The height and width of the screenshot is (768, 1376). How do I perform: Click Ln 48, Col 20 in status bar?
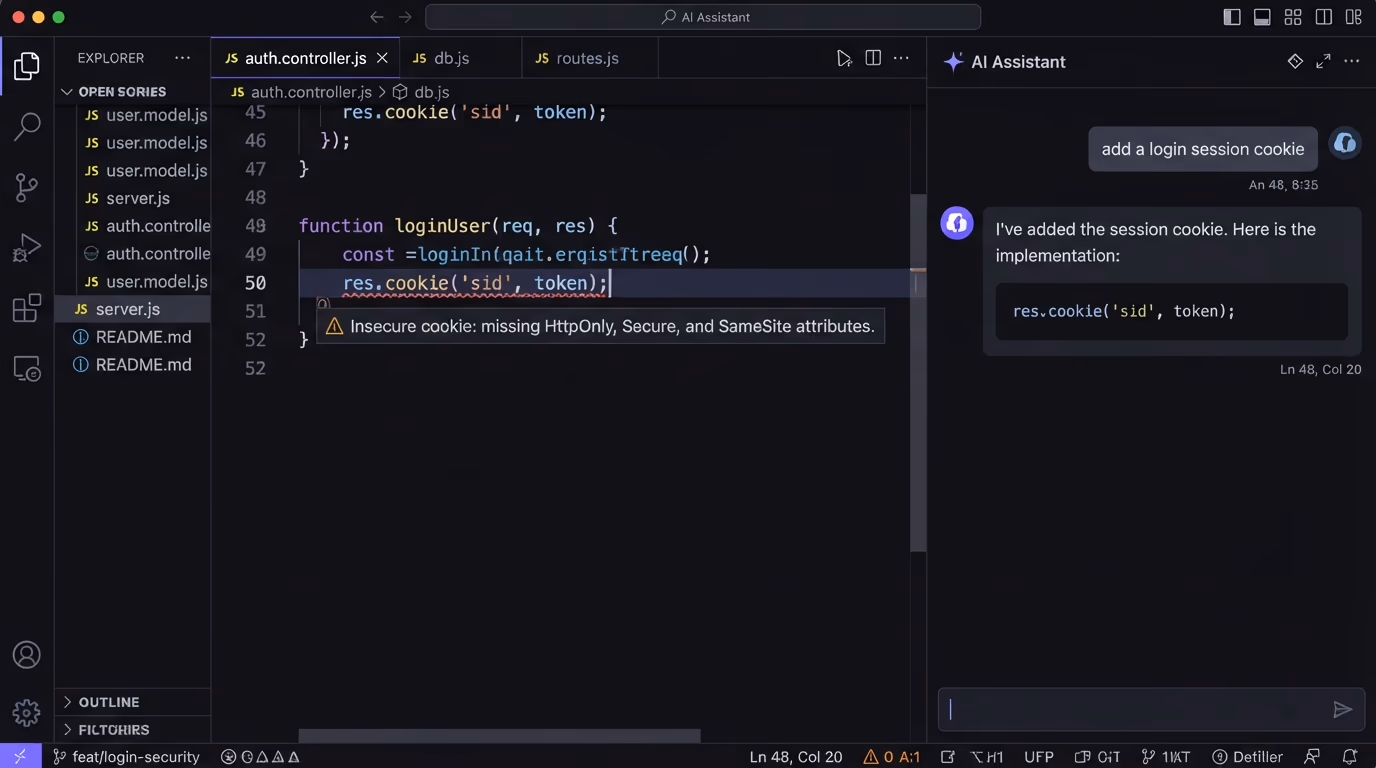796,756
